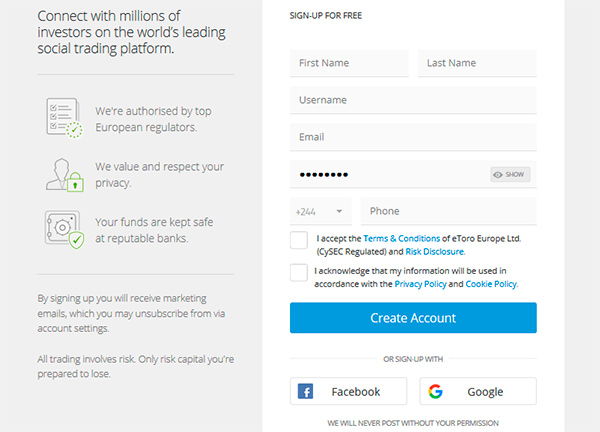Click the eye icon in password field
600x432 pixels.
[x=497, y=174]
